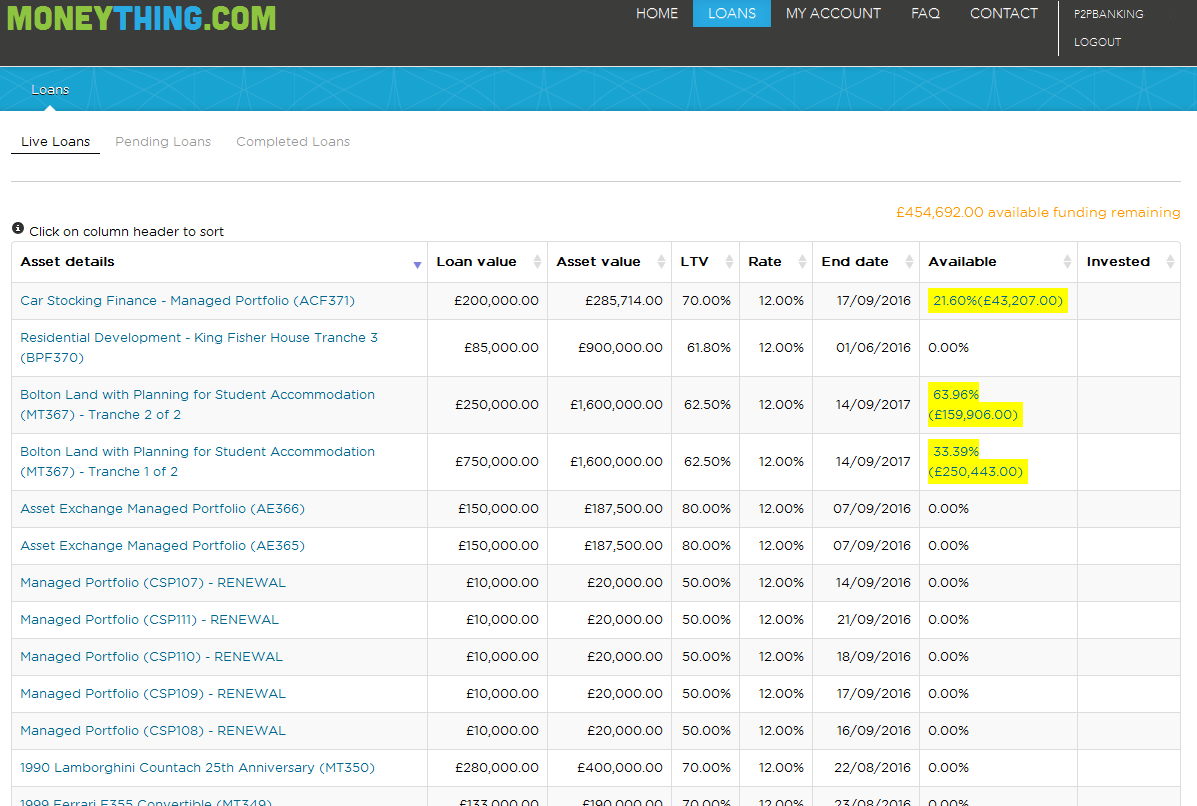Click the P2PBANKING user link

point(1108,14)
